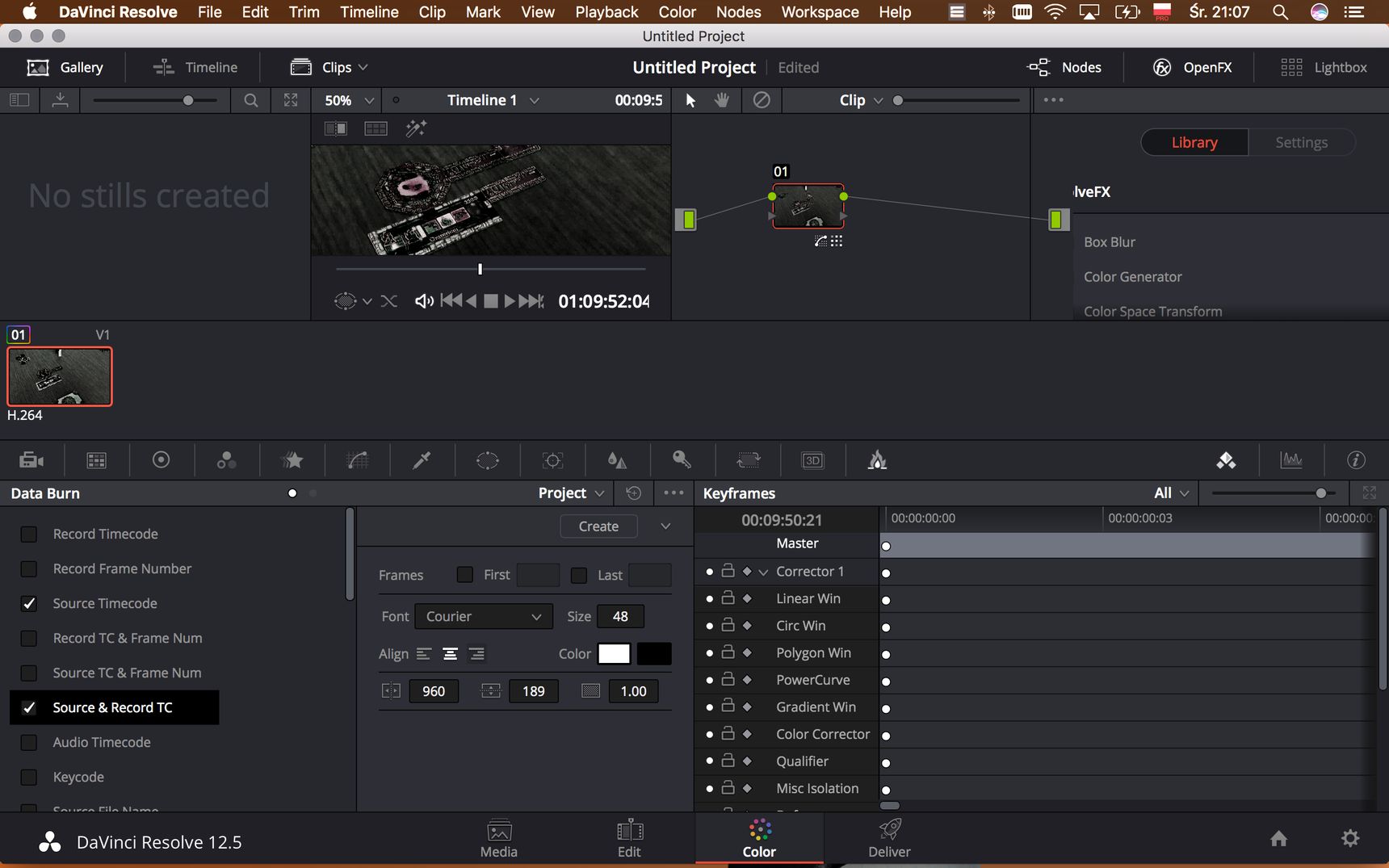Switch to the Settings tab in OpenFX
This screenshot has width=1389, height=868.
pyautogui.click(x=1301, y=142)
